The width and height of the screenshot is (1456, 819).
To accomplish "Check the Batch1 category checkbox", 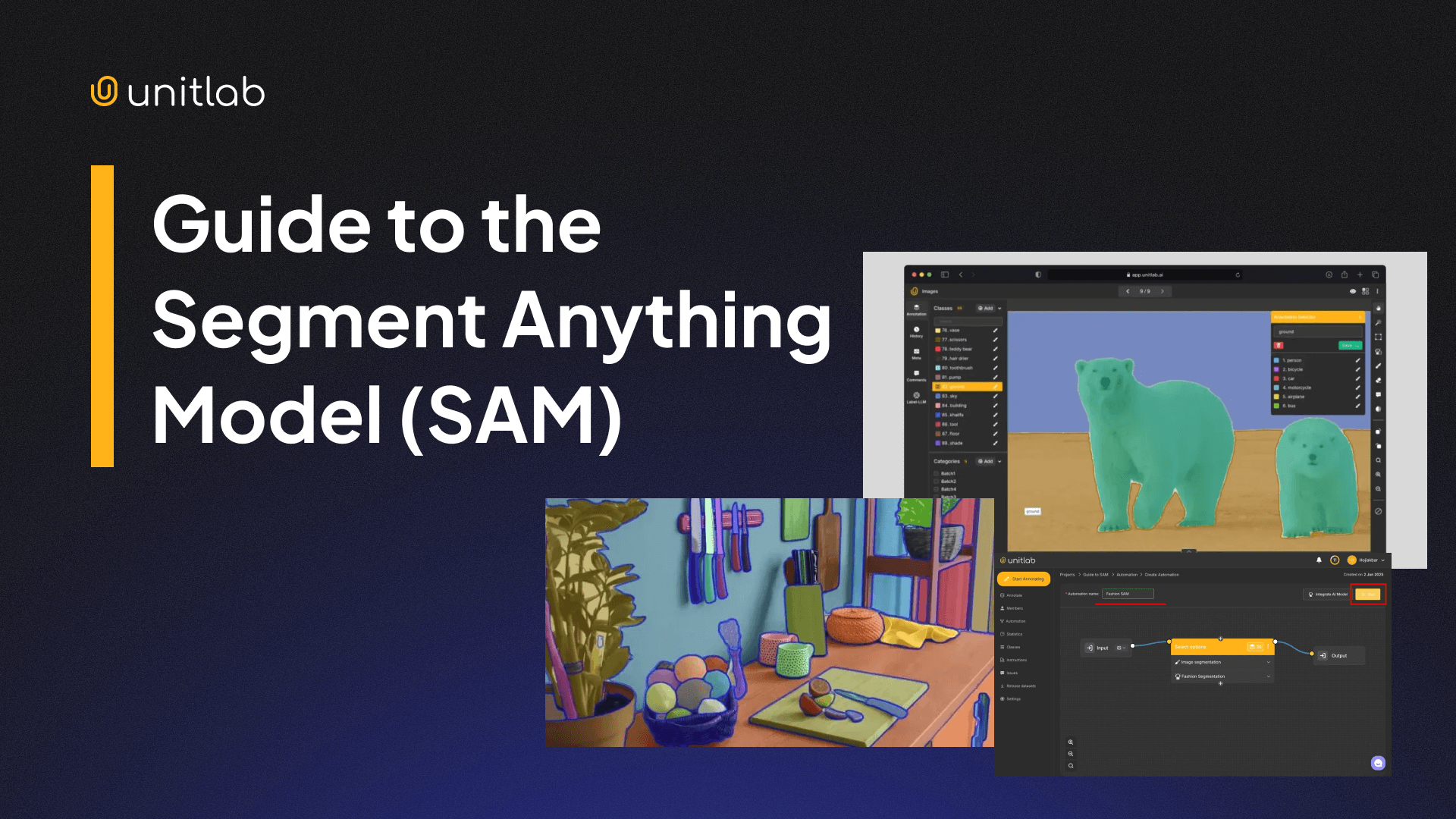I will click(936, 473).
